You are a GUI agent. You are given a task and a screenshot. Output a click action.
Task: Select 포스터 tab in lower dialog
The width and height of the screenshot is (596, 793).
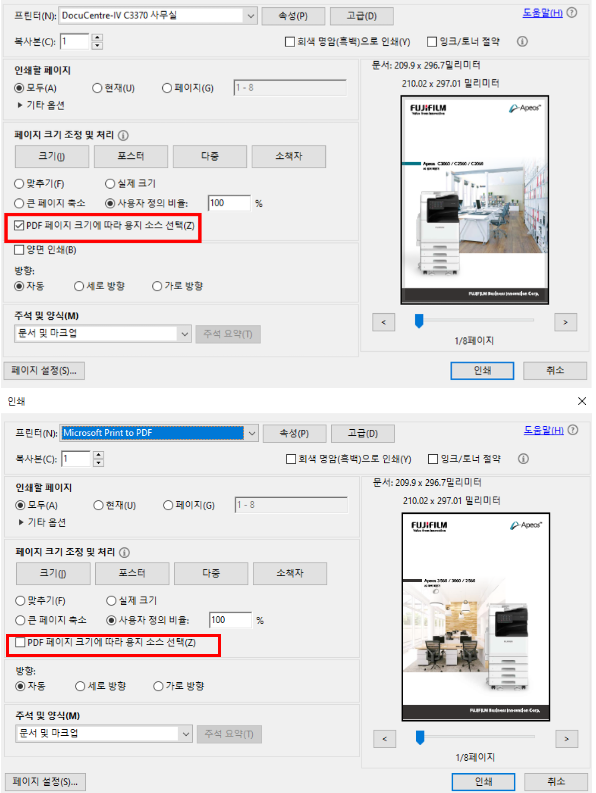[132, 574]
